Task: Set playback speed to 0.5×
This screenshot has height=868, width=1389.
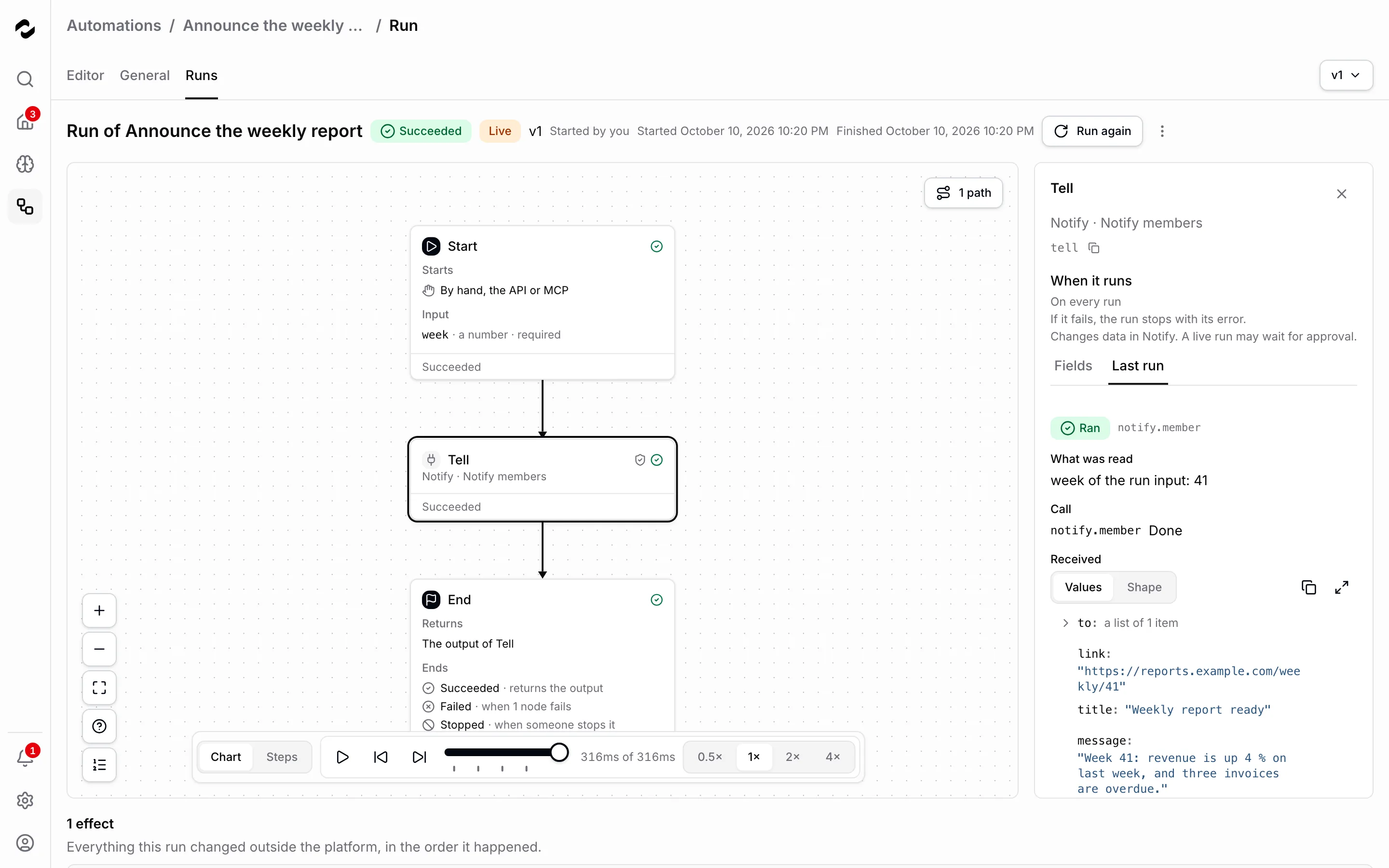Action: click(710, 757)
